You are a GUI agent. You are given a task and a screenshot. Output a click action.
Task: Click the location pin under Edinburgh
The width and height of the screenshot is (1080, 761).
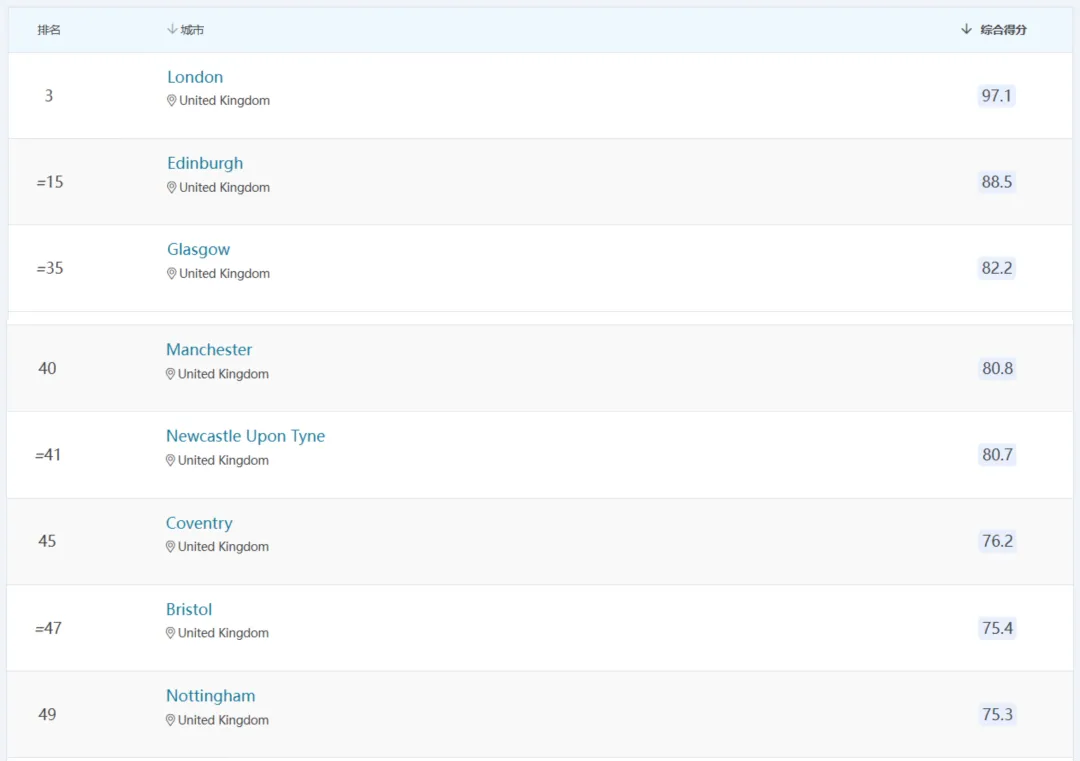tap(172, 187)
